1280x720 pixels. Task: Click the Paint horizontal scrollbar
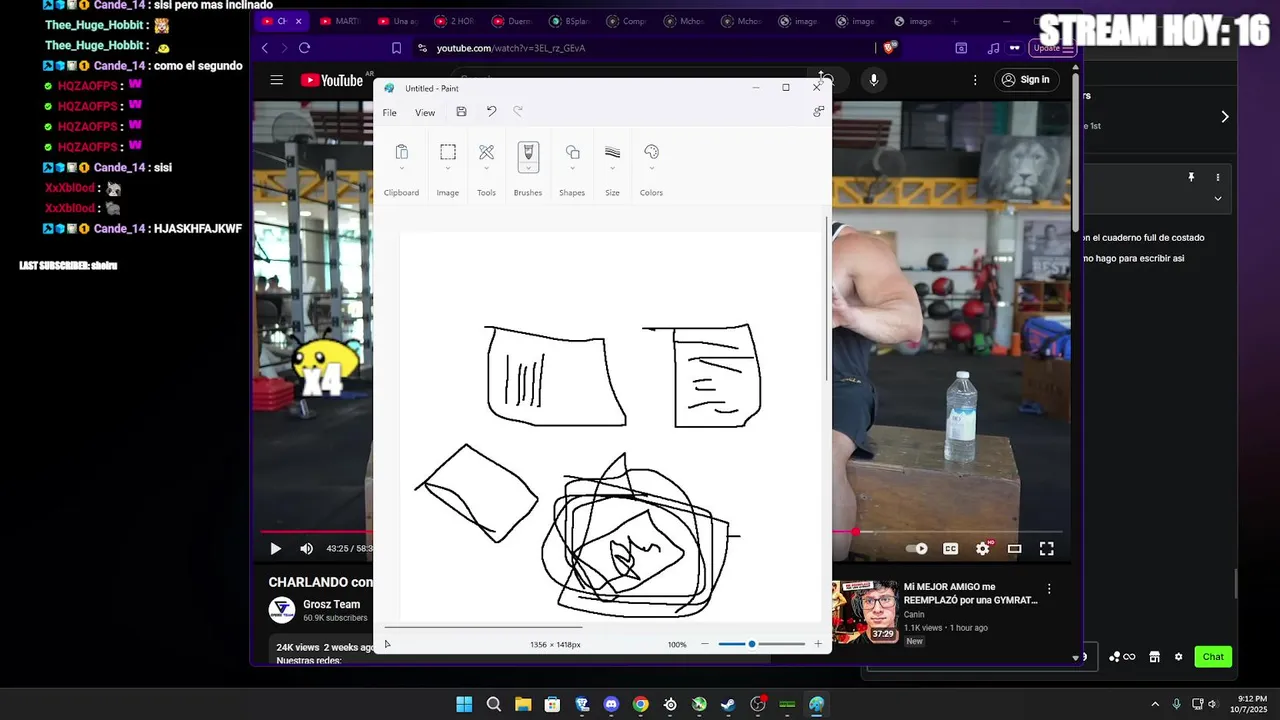tap(484, 627)
